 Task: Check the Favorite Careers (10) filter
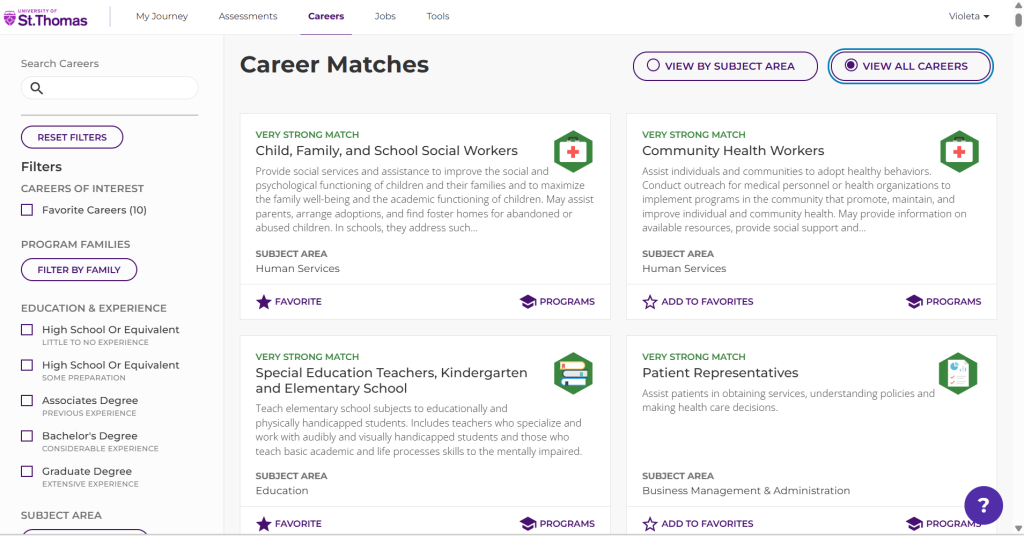point(27,210)
